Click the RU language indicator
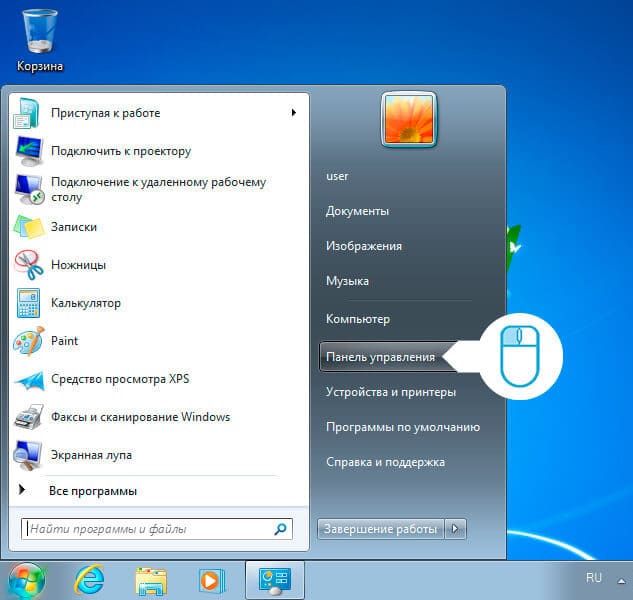 pyautogui.click(x=594, y=578)
